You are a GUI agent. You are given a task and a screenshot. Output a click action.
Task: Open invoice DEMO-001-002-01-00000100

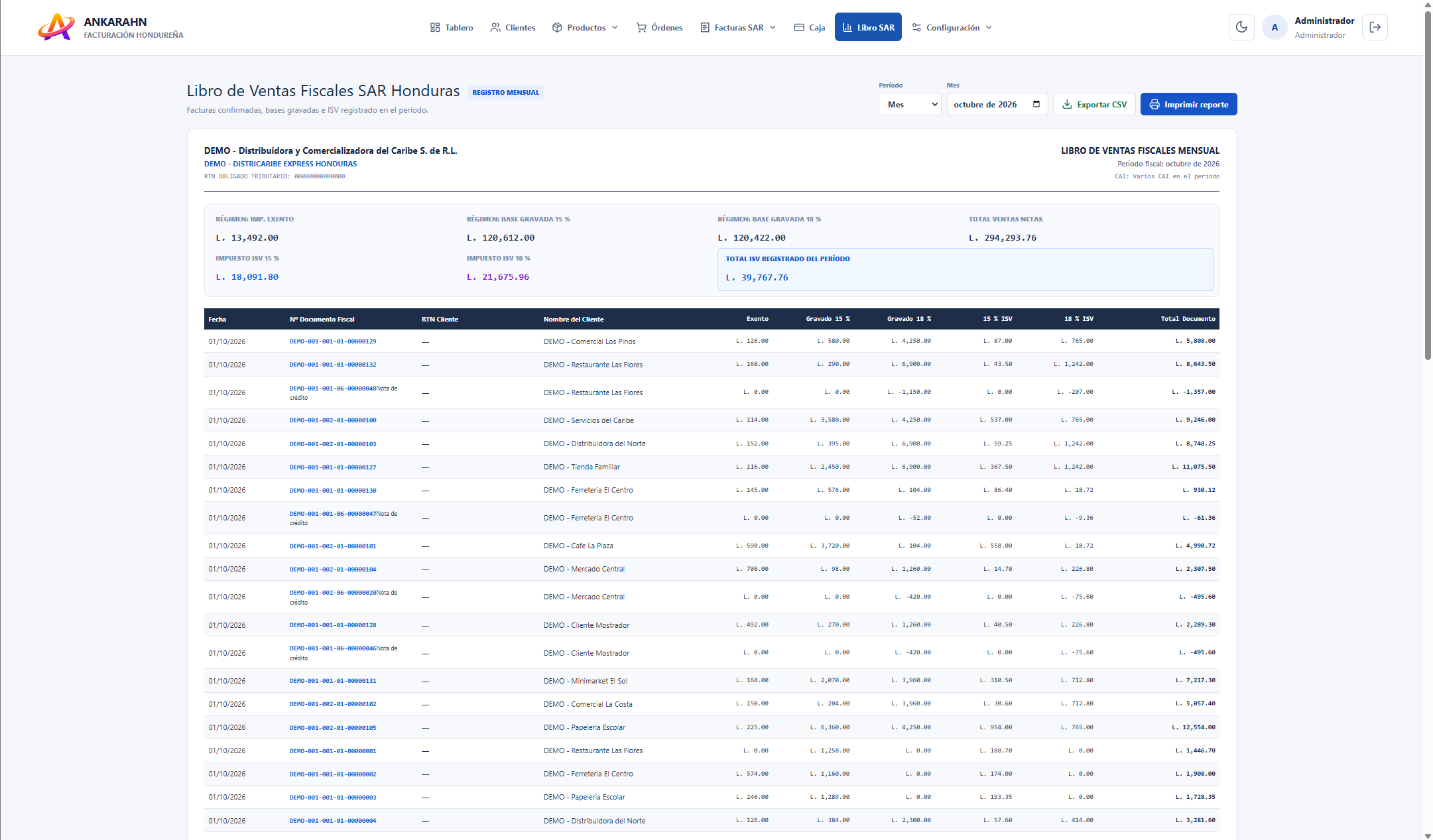333,420
